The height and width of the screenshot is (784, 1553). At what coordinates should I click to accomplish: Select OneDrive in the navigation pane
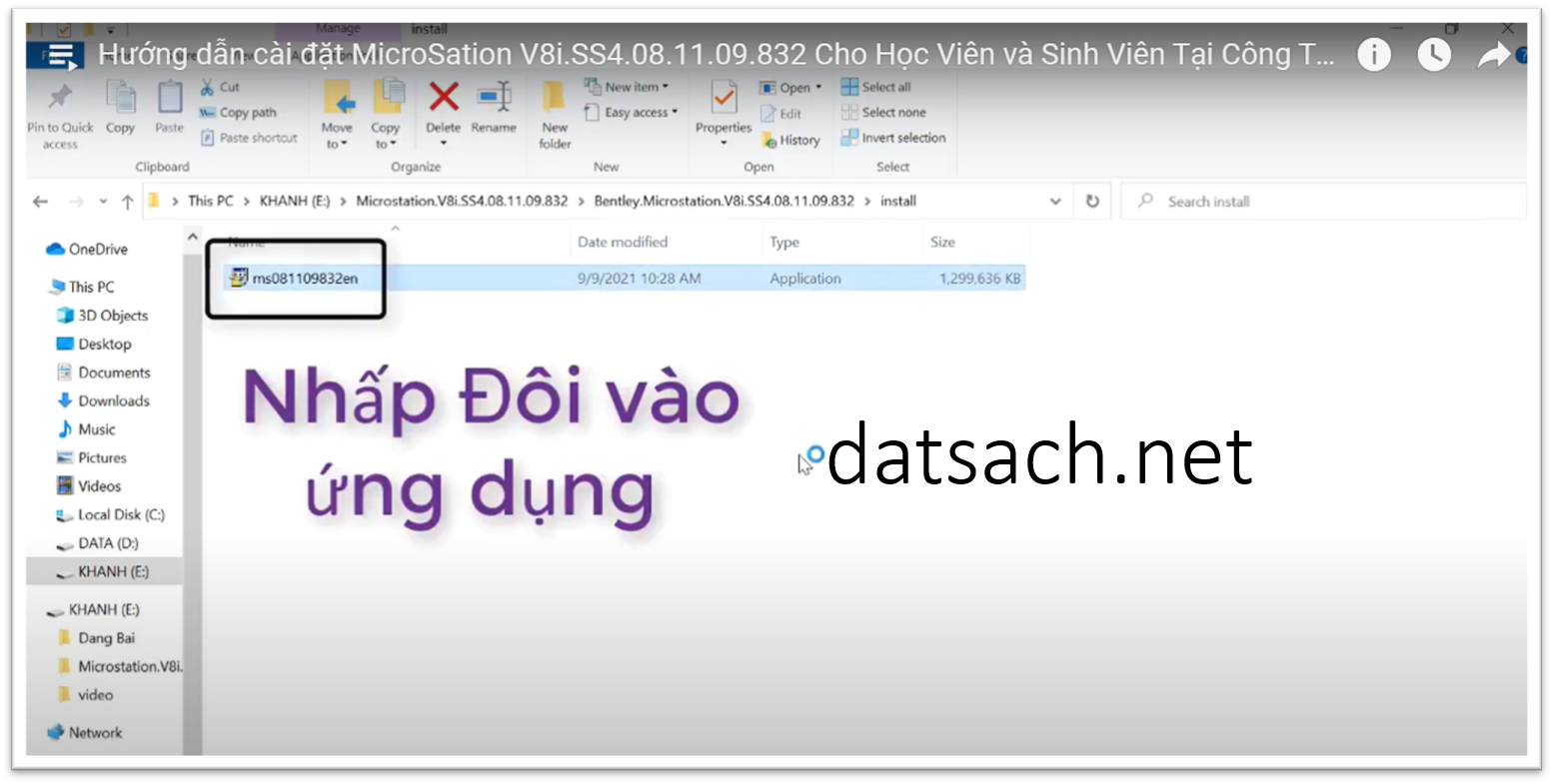tap(88, 250)
